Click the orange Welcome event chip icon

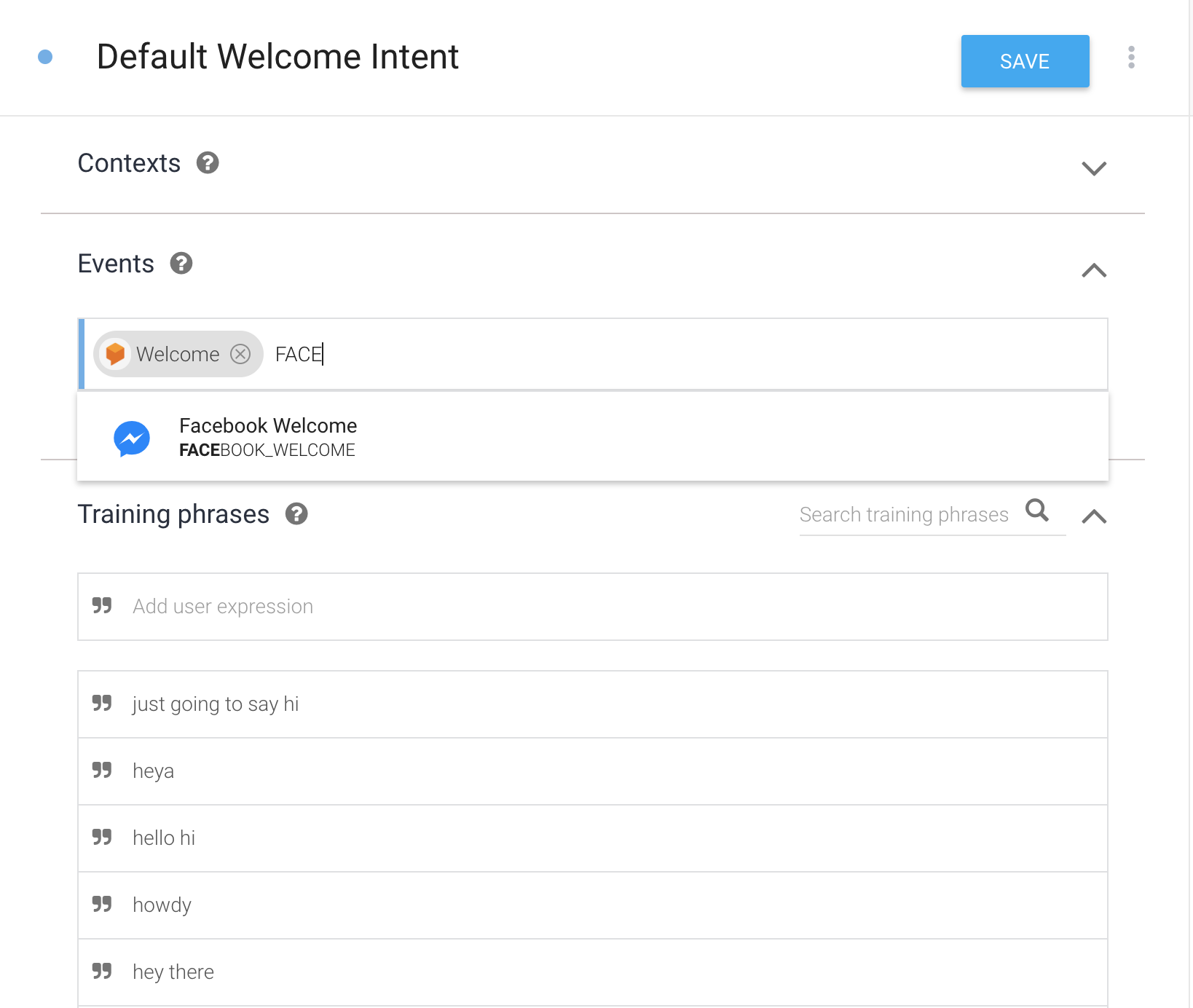coord(115,354)
